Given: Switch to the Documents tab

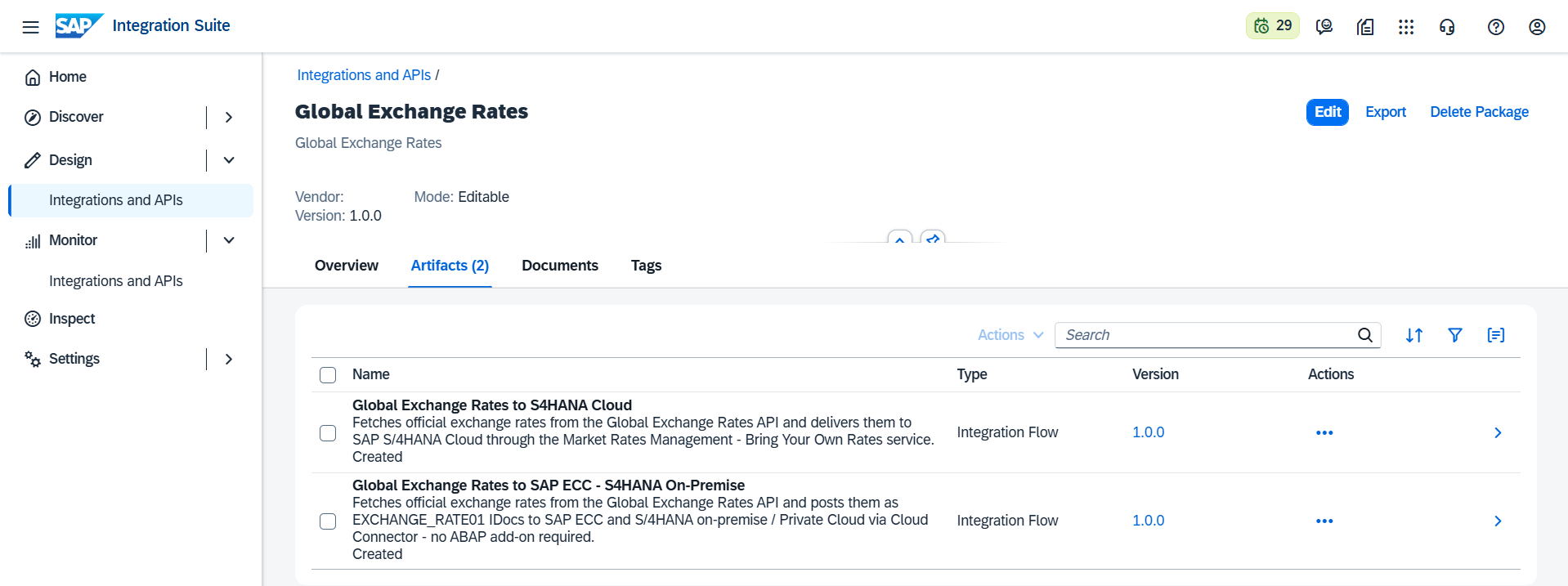Looking at the screenshot, I should 560,266.
